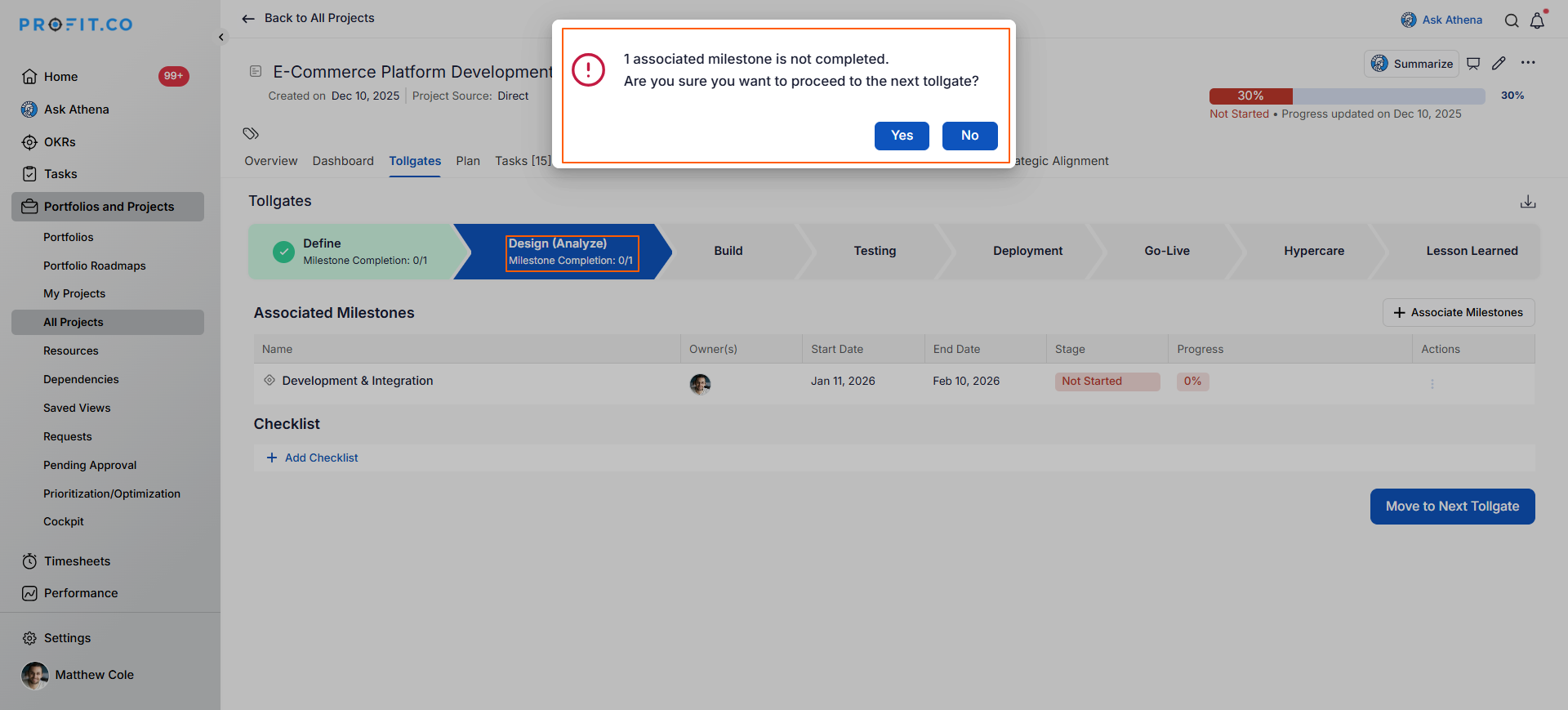Click the project type icon beside the title

coord(256,72)
